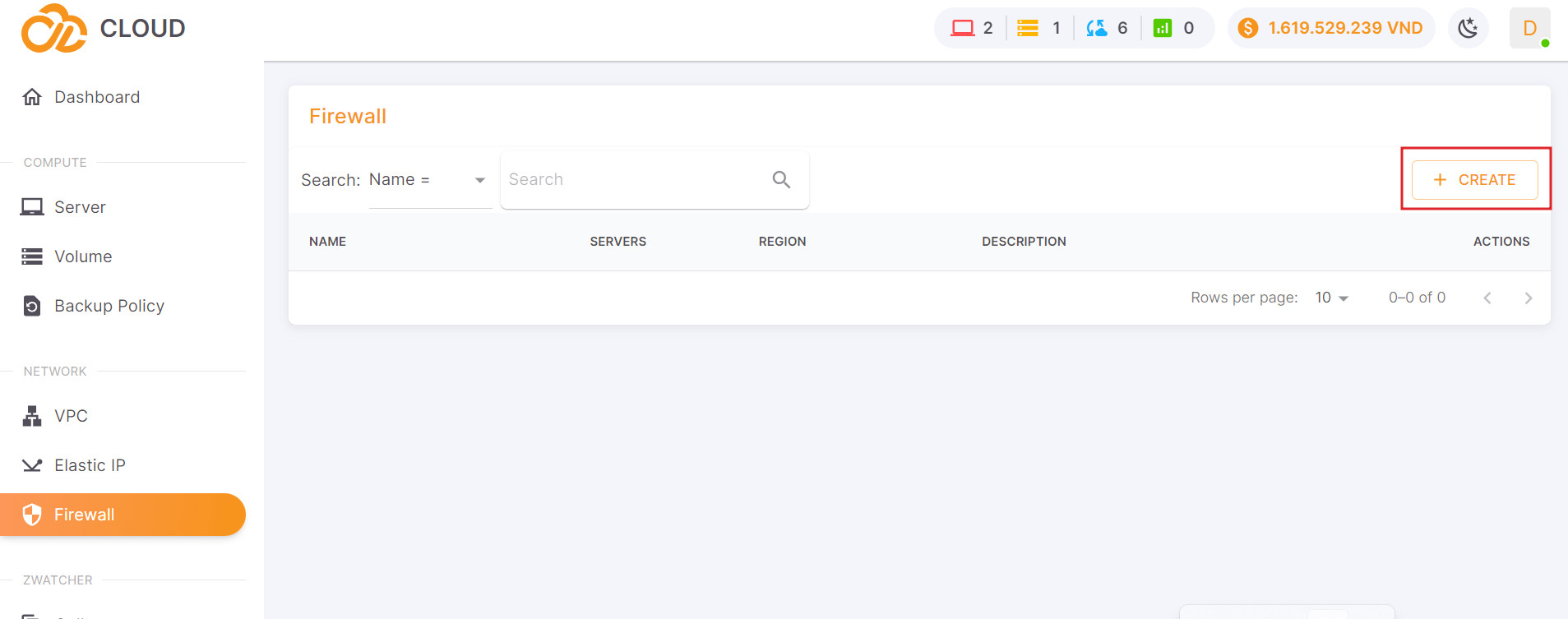
Task: Click the 0–0 of 0 pagination text
Action: tap(1417, 298)
